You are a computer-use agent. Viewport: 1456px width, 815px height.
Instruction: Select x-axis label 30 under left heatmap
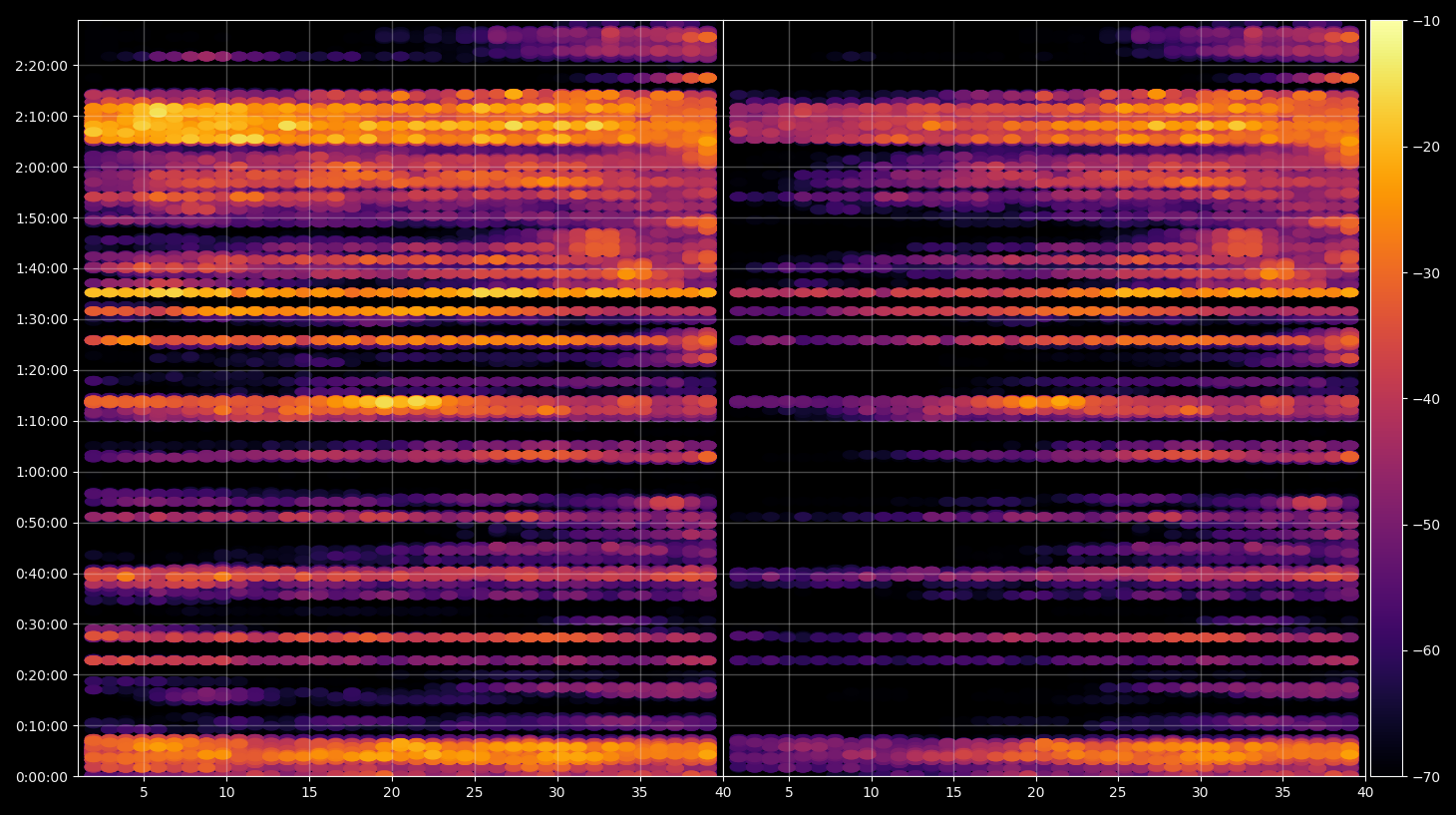(556, 793)
